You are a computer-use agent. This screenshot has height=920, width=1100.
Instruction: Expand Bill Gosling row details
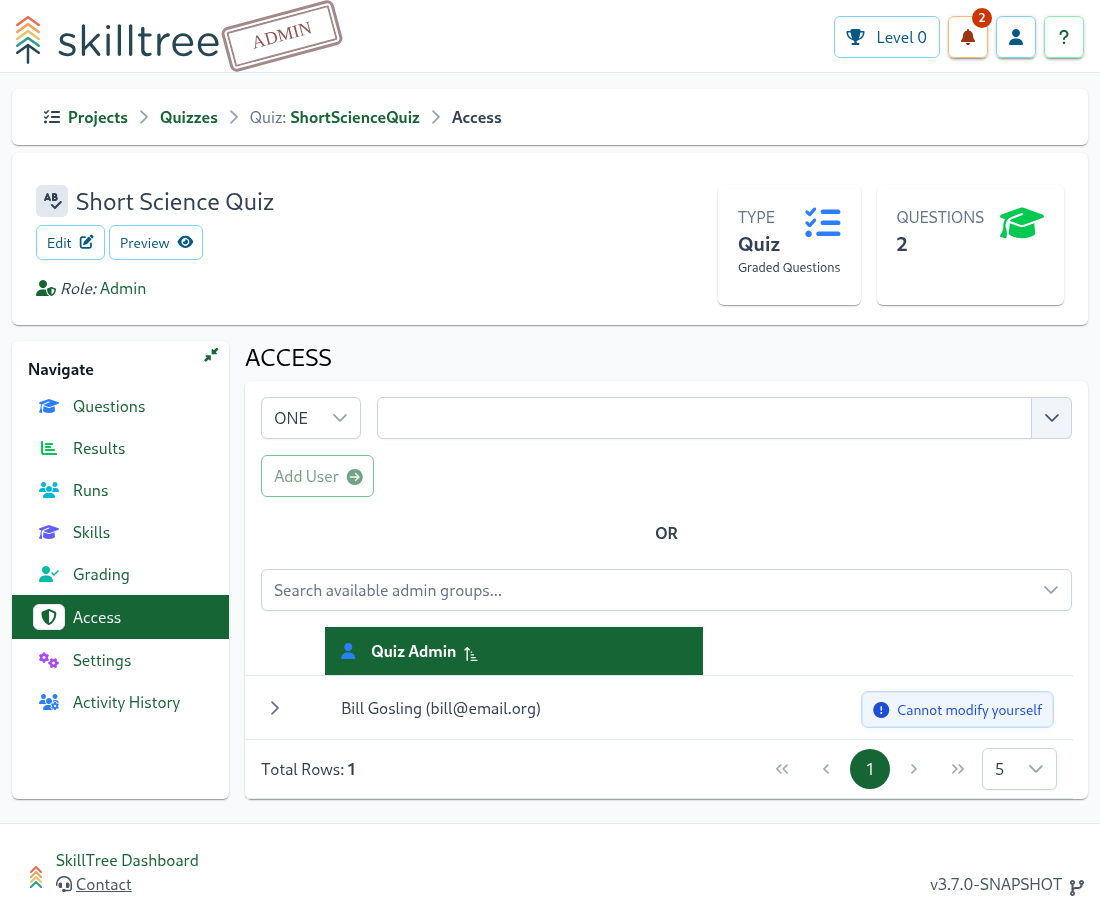(x=275, y=708)
